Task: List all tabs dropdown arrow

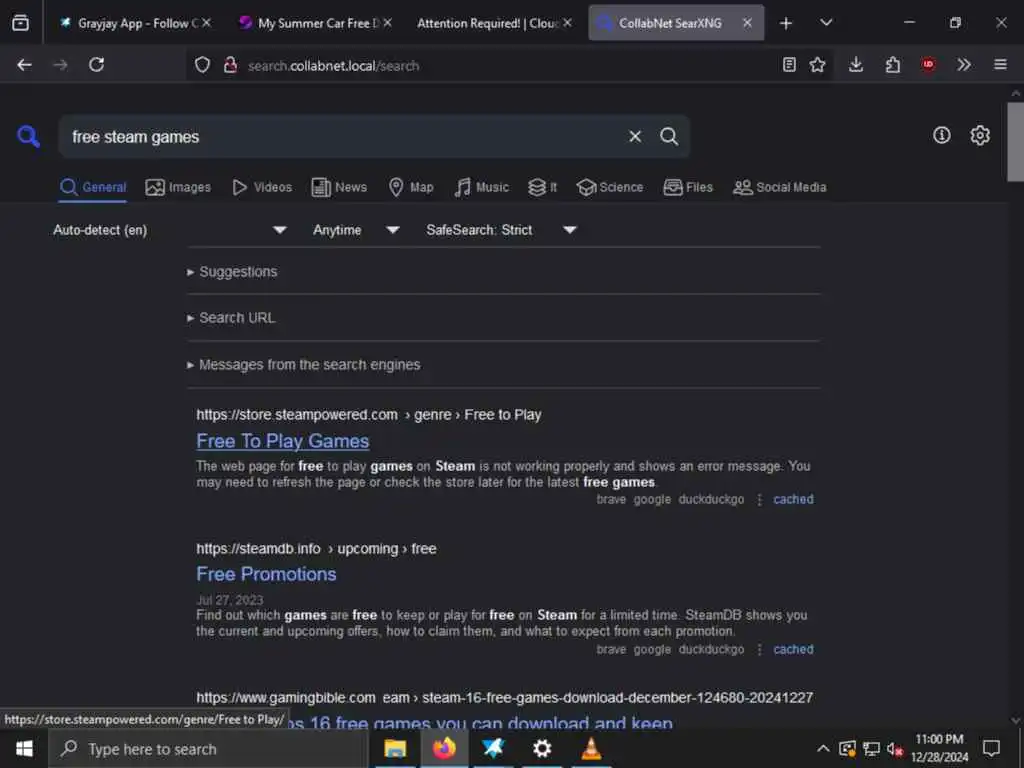Action: click(x=825, y=23)
